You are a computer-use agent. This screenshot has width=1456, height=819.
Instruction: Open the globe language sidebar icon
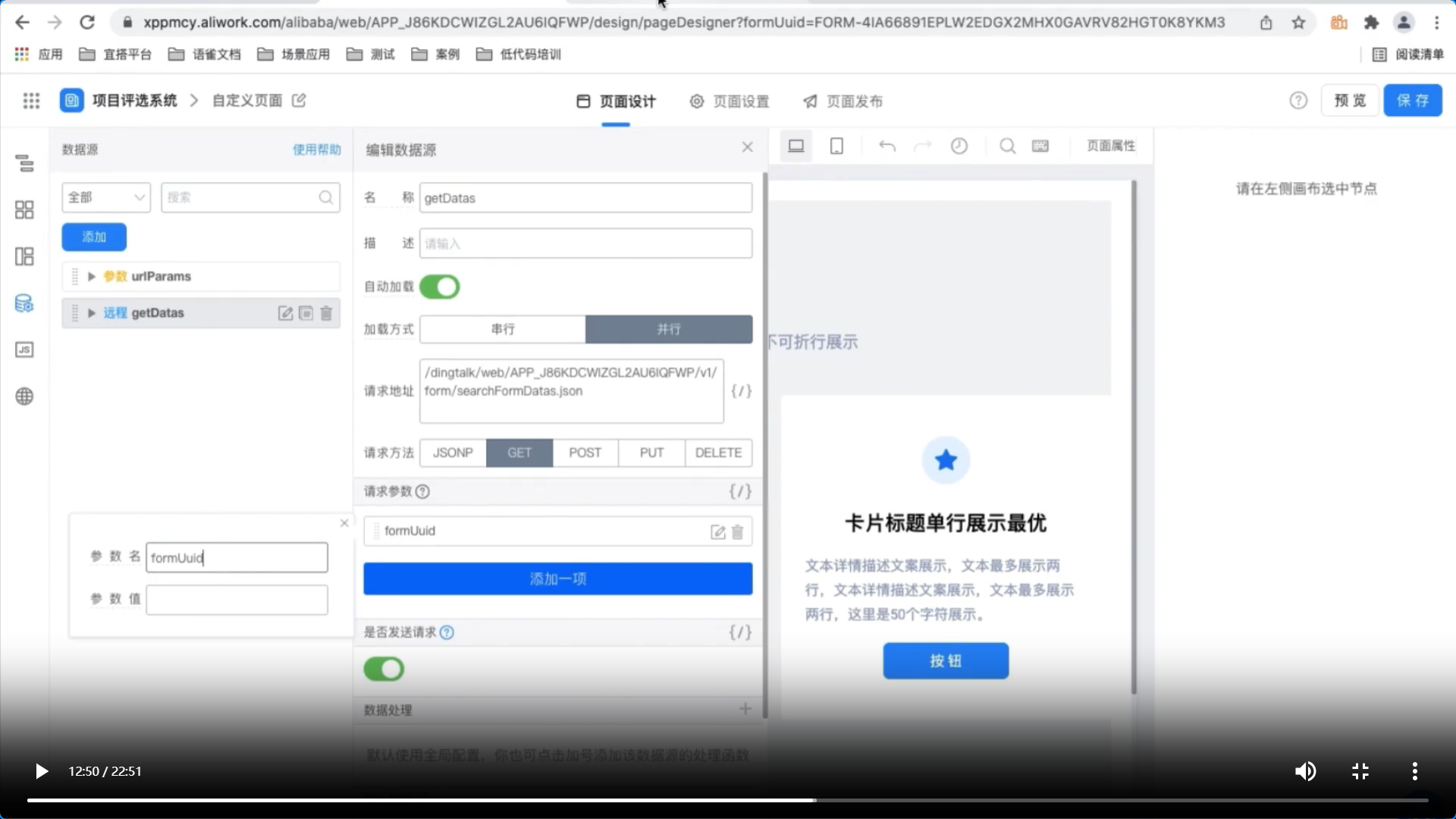(x=24, y=397)
